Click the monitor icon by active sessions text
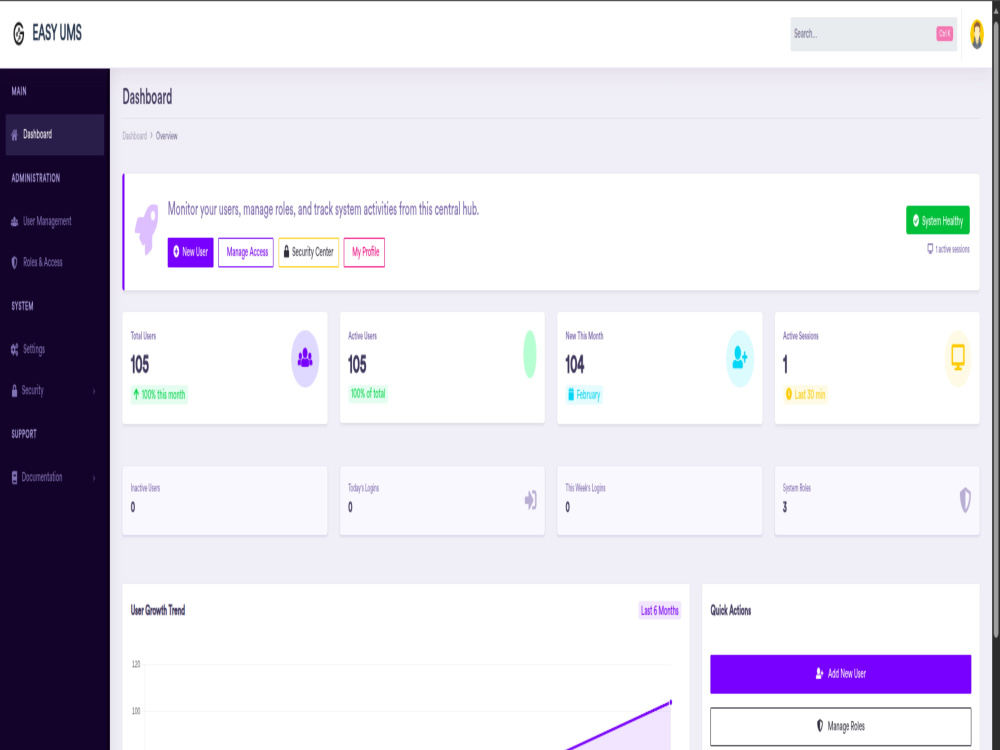1000x750 pixels. 930,249
